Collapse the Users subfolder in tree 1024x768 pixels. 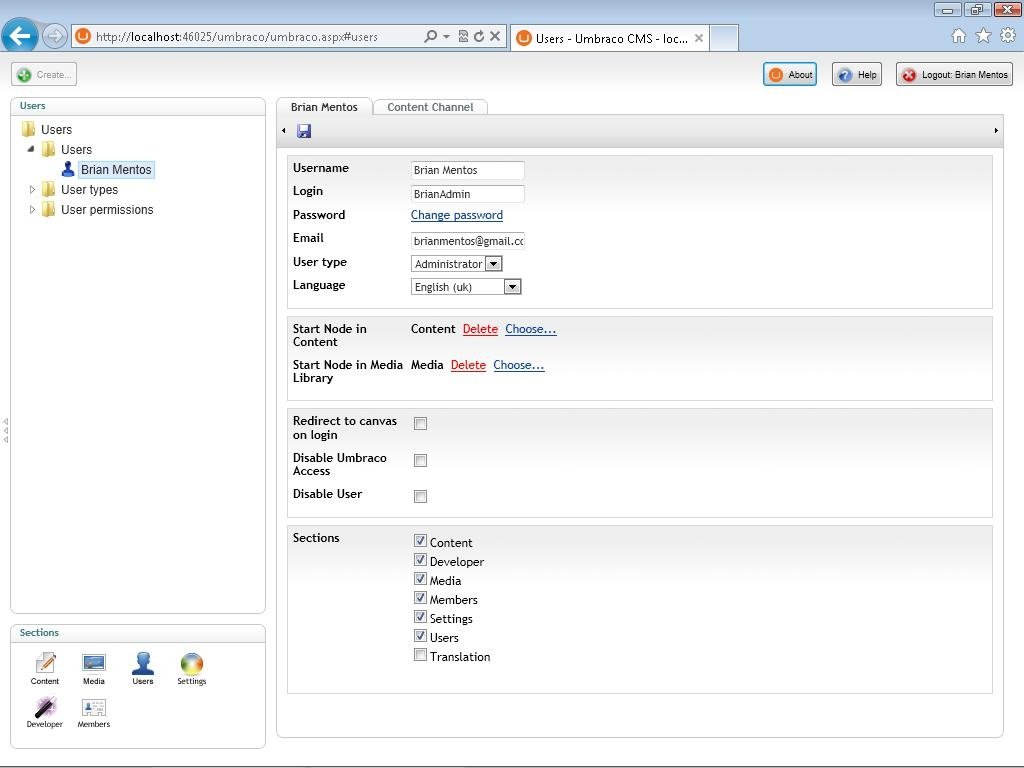[x=31, y=149]
